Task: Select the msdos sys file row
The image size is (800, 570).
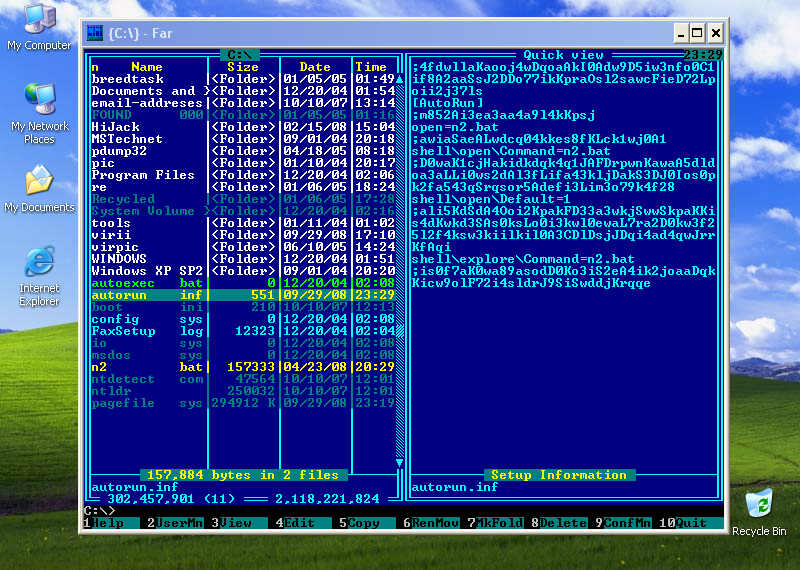Action: [243, 355]
